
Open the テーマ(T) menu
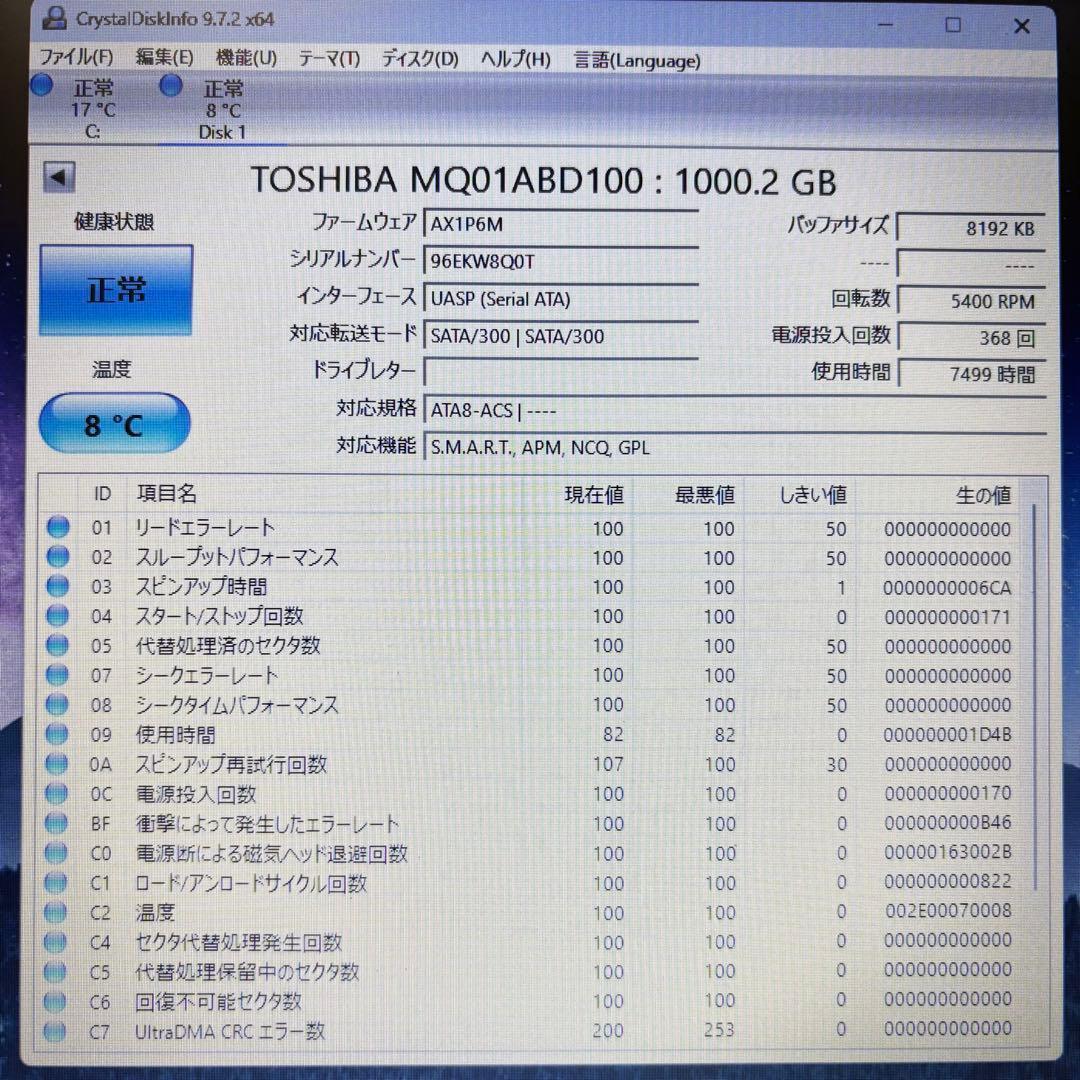[x=330, y=60]
